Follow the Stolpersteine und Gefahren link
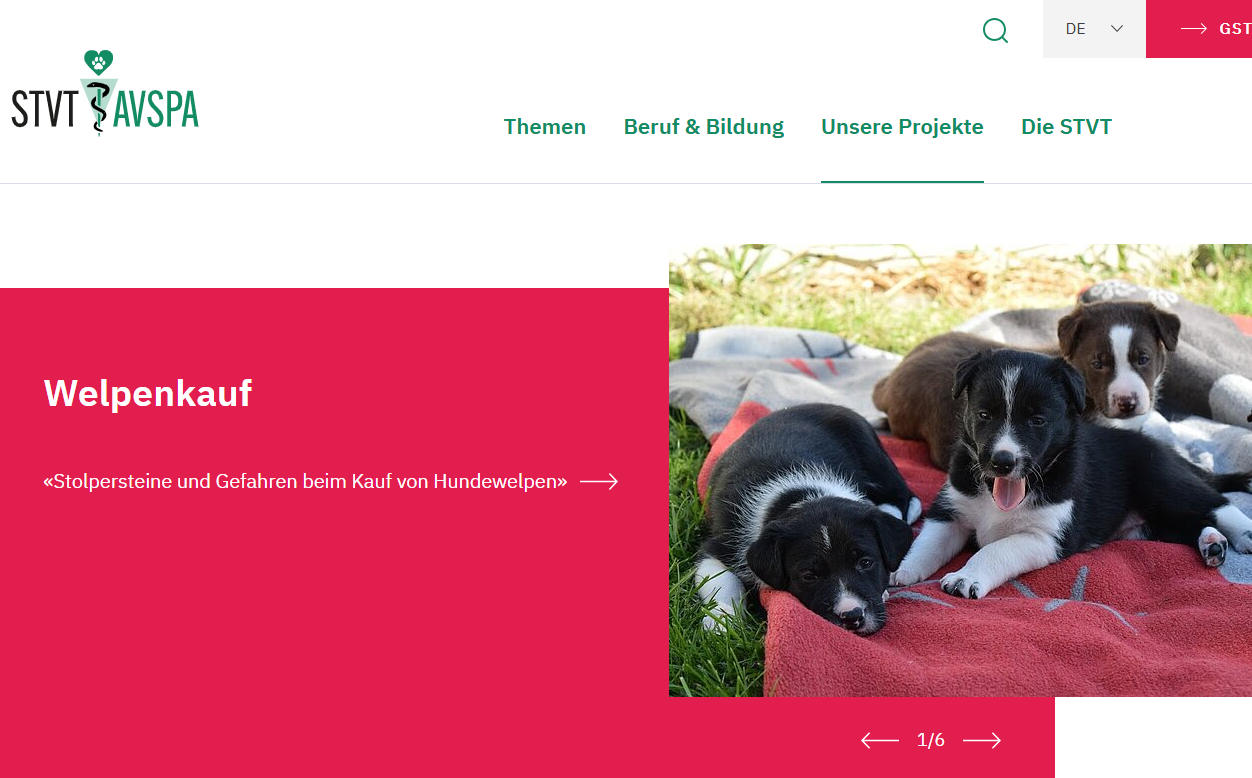The image size is (1252, 778). tap(306, 481)
